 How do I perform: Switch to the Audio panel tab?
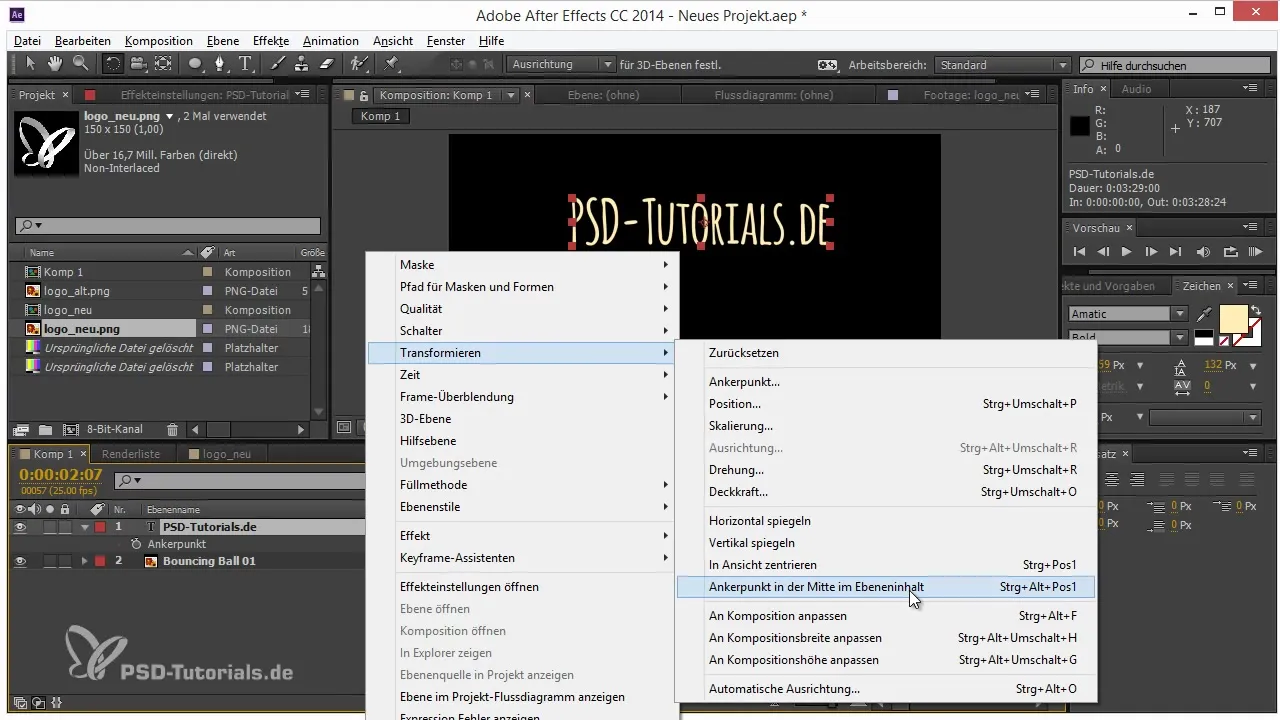pos(1136,89)
